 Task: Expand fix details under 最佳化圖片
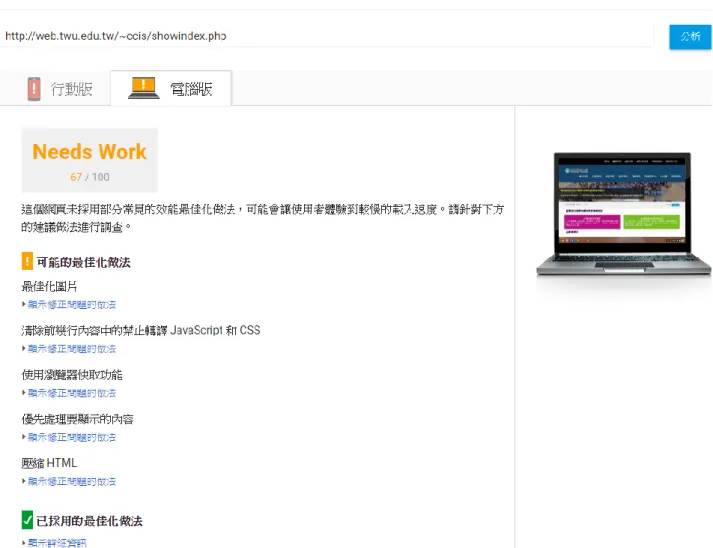(71, 305)
